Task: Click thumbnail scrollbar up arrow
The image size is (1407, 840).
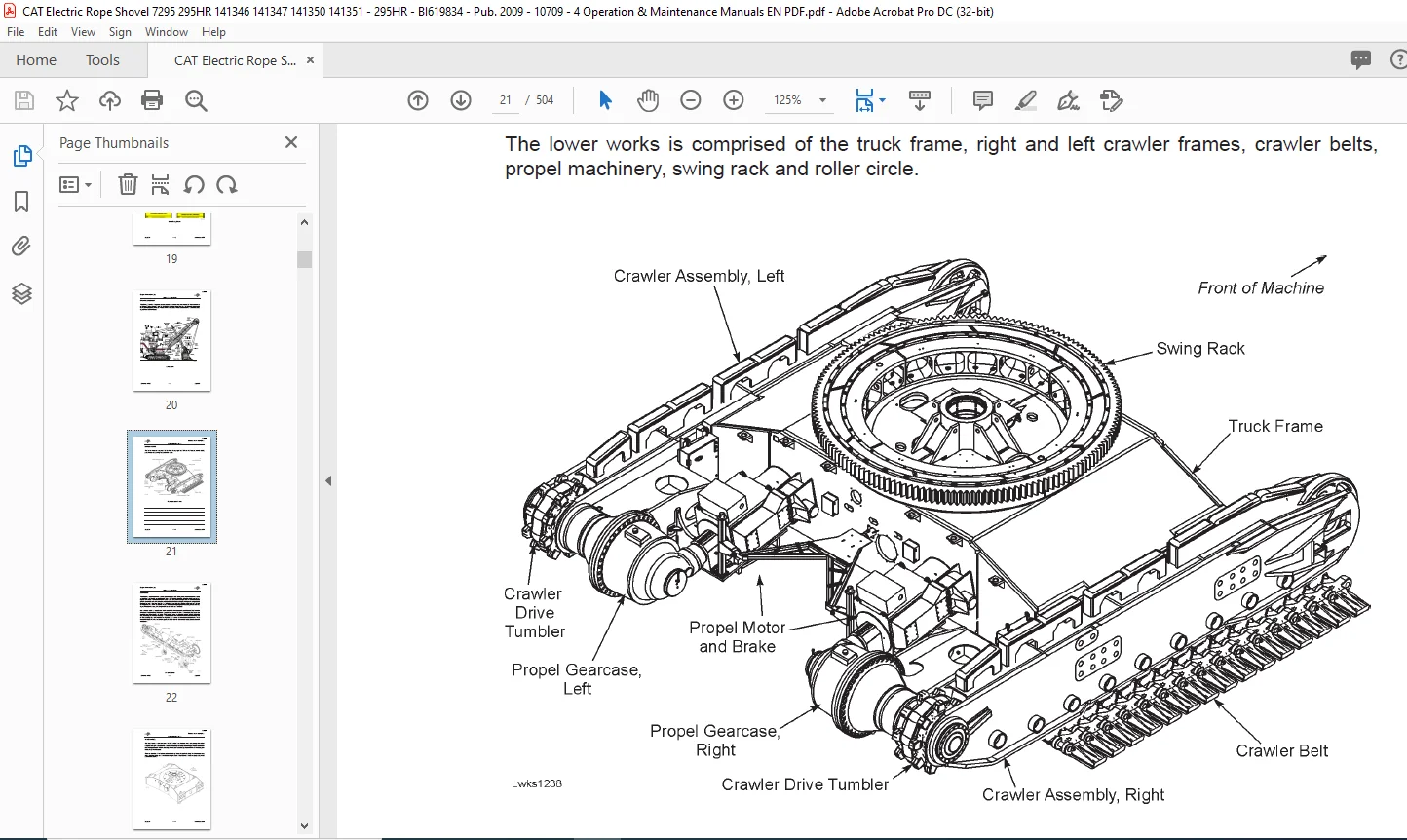Action: click(x=304, y=222)
